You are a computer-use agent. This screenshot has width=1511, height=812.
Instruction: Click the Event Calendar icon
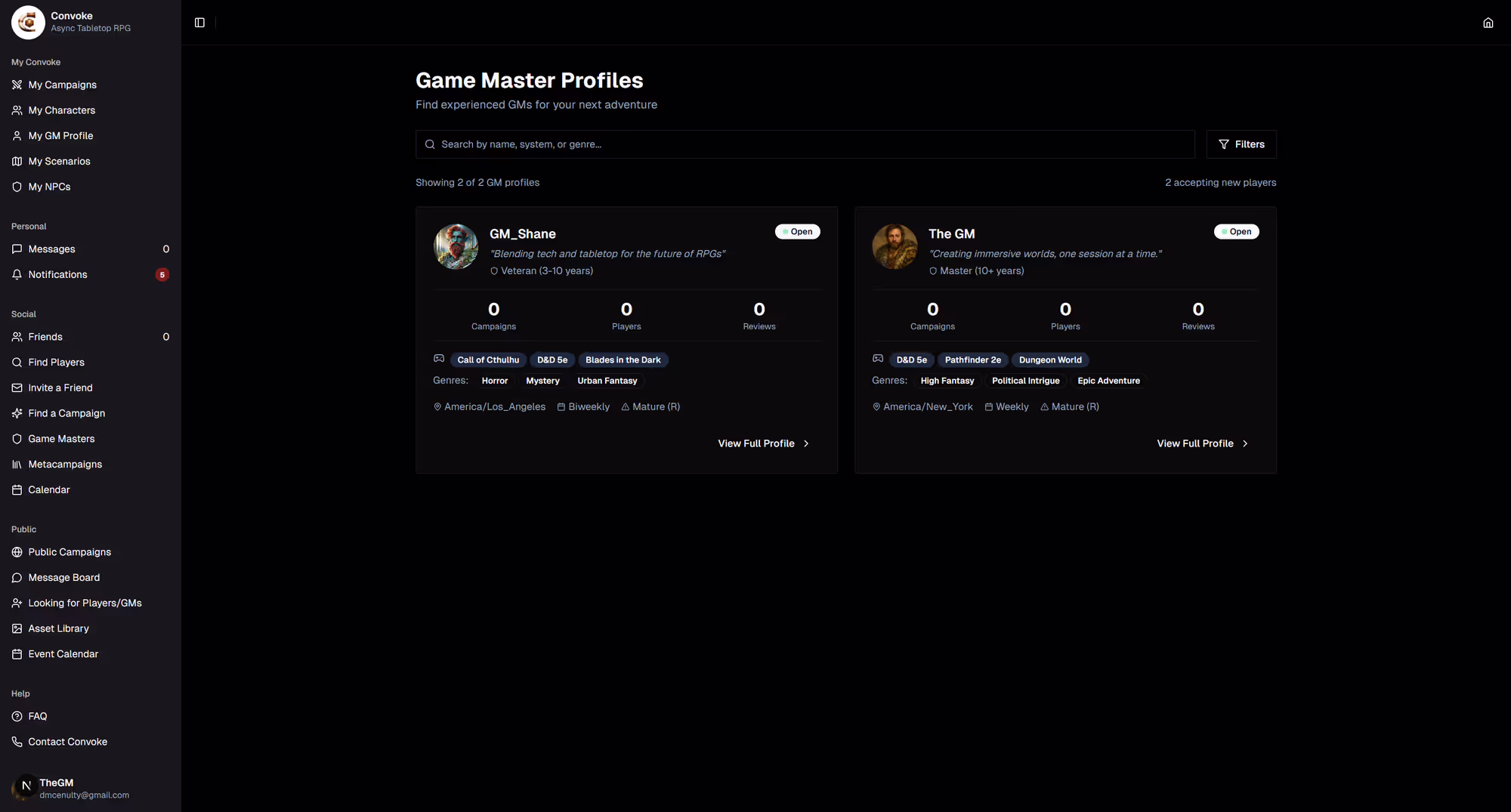pos(17,654)
